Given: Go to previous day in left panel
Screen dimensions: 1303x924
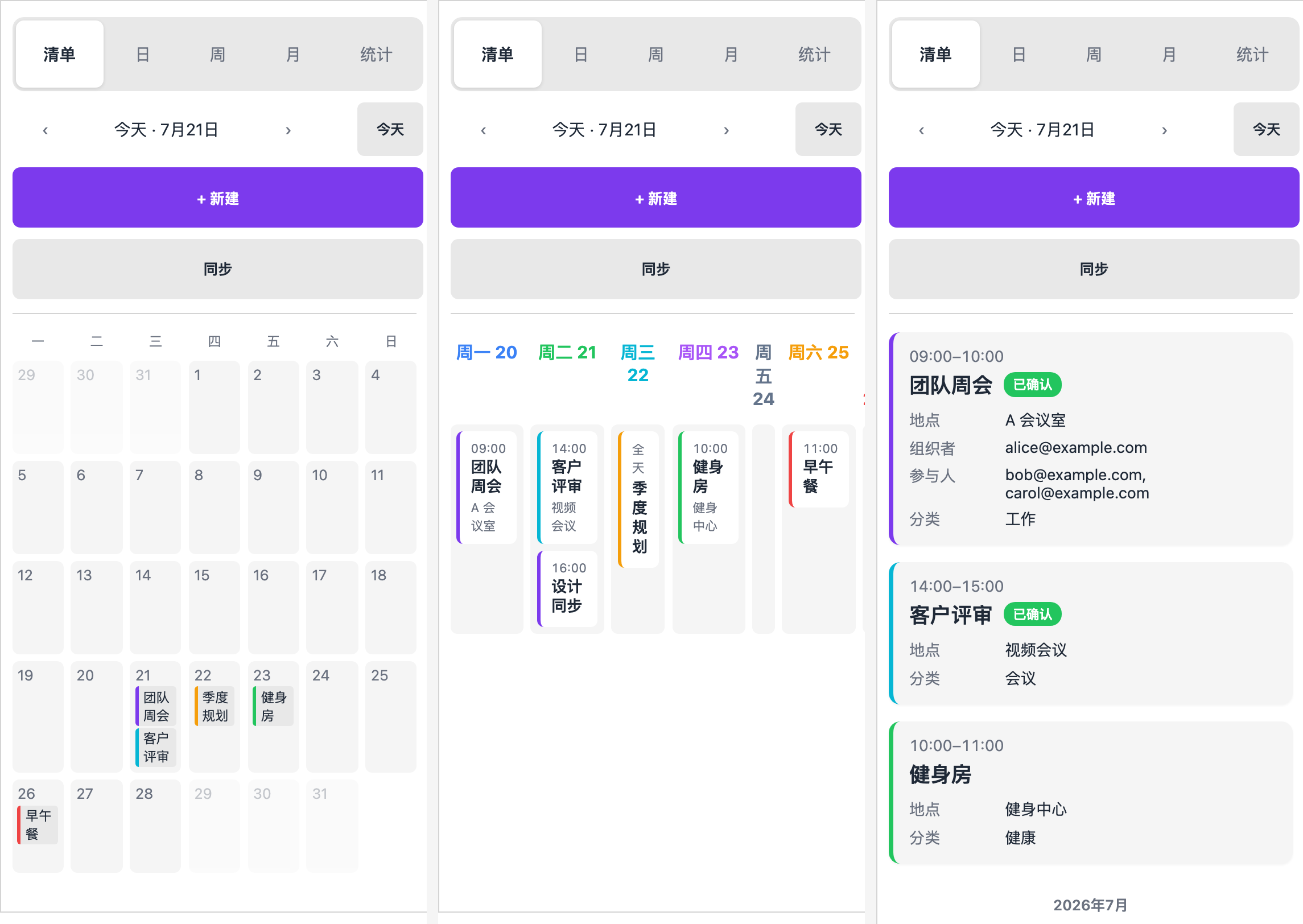Looking at the screenshot, I should (x=46, y=130).
